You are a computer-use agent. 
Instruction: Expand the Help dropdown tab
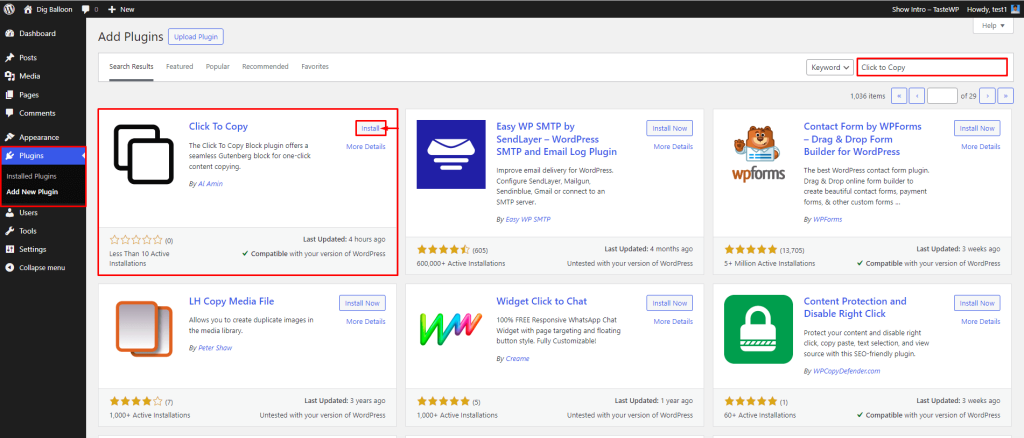(993, 25)
